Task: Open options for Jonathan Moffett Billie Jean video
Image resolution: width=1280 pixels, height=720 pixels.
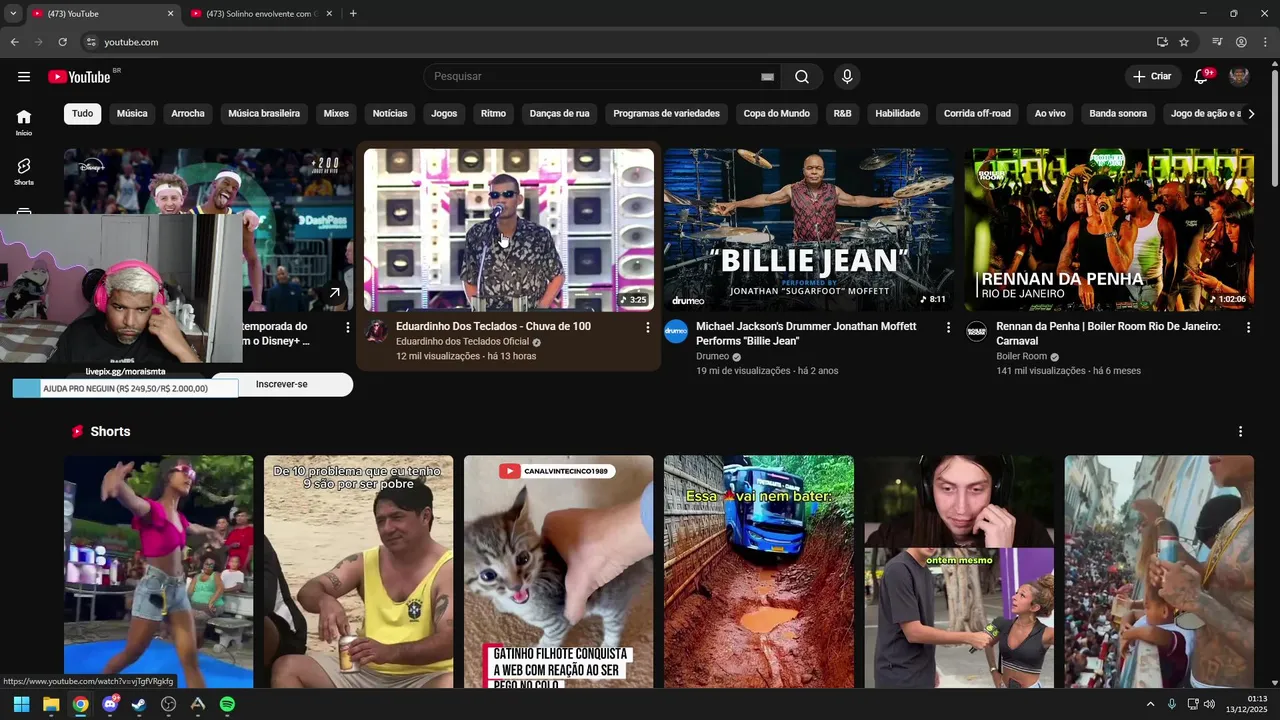Action: point(948,328)
